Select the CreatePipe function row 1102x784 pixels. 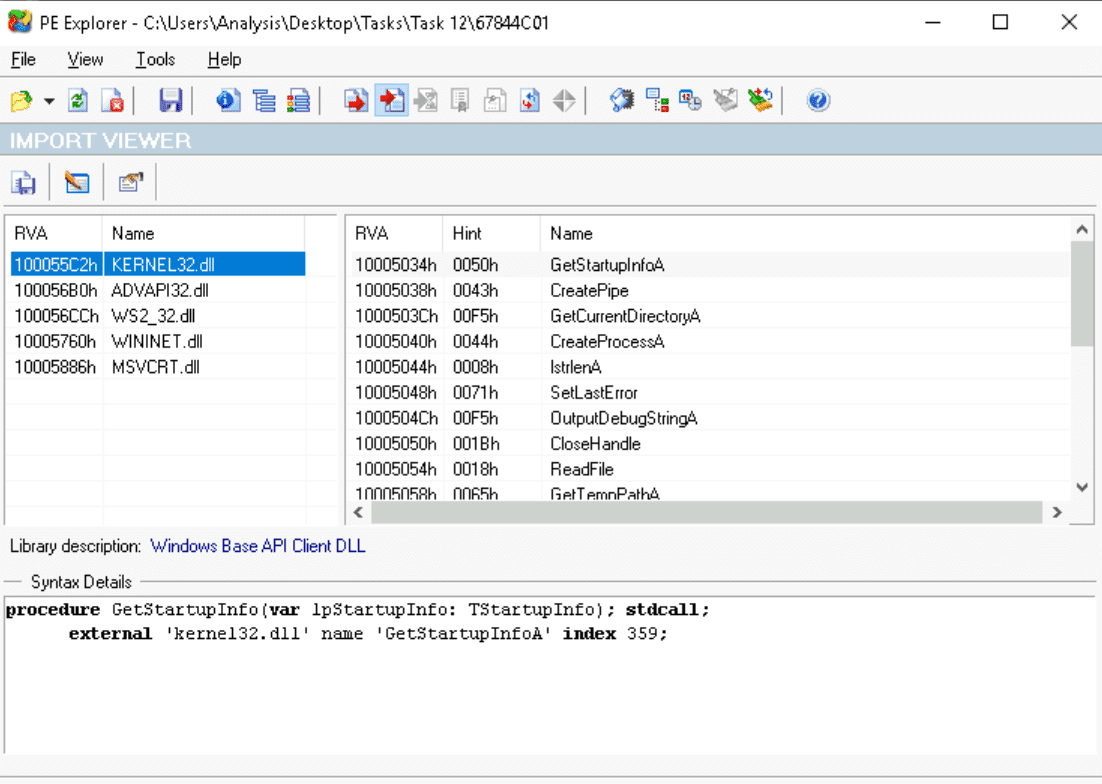pos(709,290)
